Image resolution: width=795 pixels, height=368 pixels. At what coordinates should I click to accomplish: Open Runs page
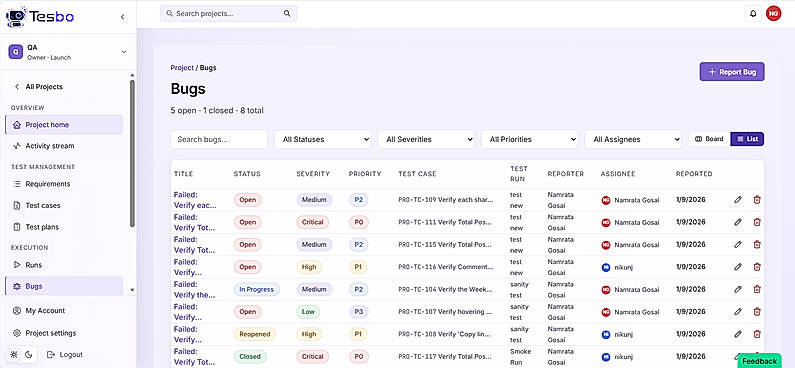[x=64, y=265]
